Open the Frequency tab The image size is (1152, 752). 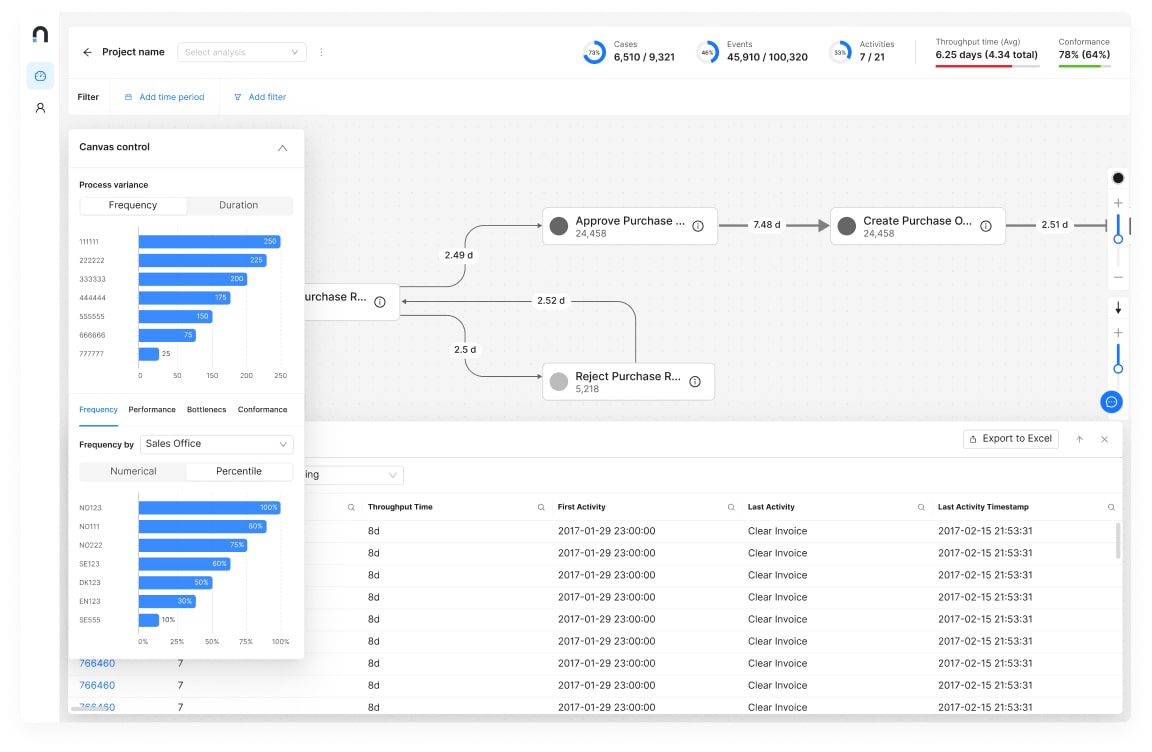tap(98, 410)
